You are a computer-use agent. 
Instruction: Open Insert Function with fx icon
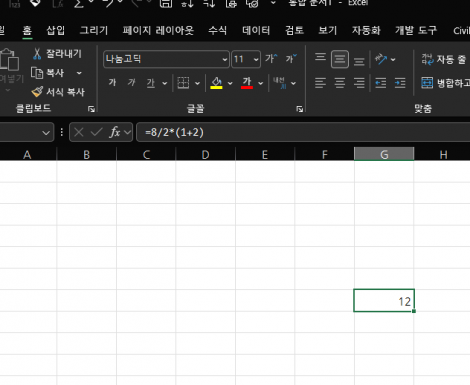(x=115, y=132)
